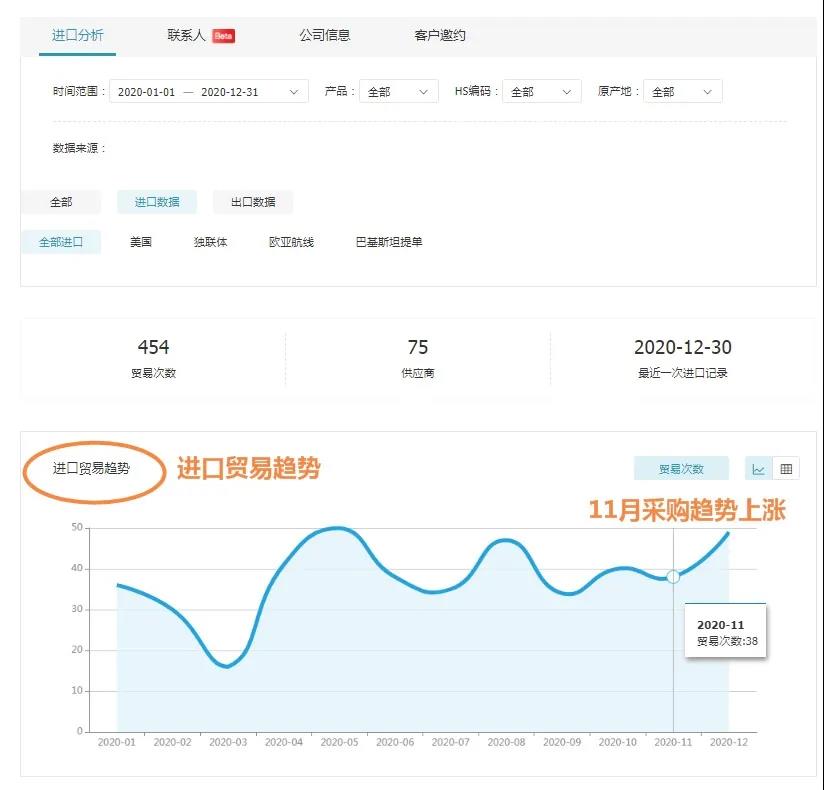Image resolution: width=824 pixels, height=790 pixels.
Task: Click the 2020-11 data point marker
Action: (x=673, y=577)
